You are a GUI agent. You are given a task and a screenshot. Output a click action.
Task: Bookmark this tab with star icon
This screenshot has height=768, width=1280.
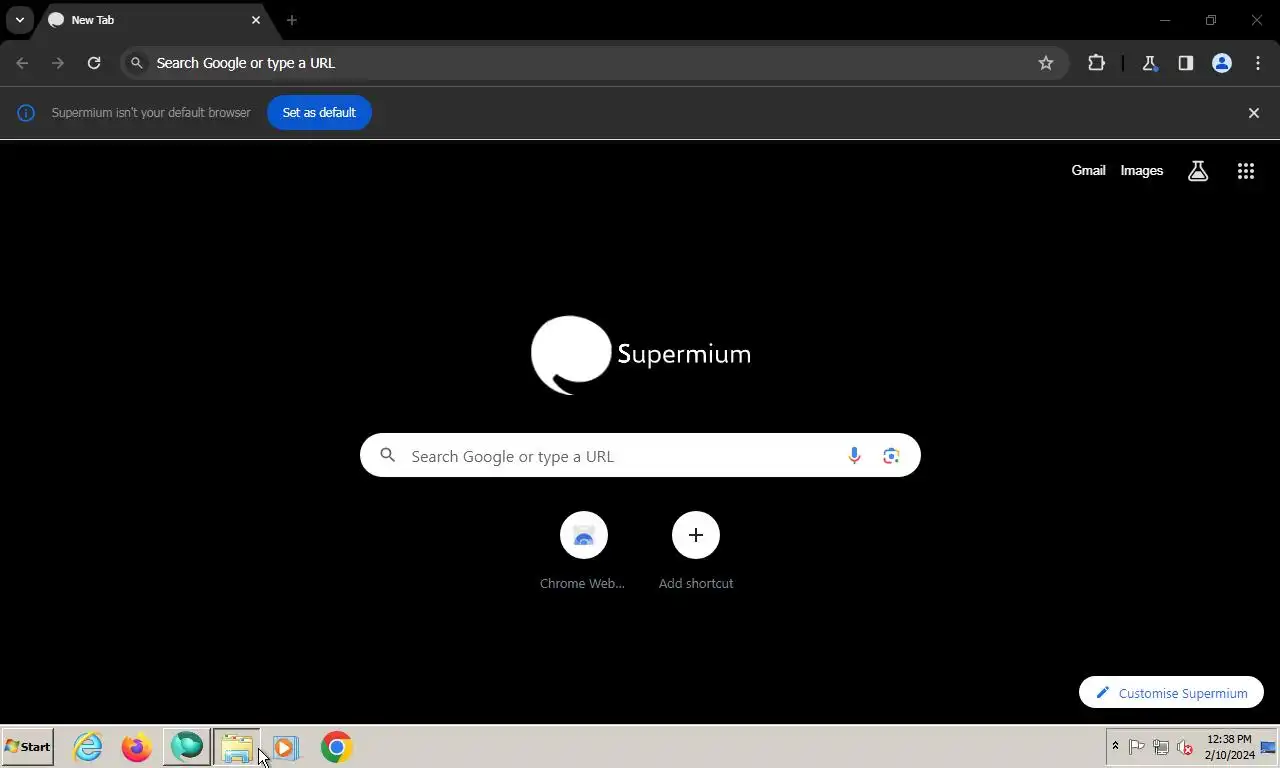(x=1046, y=63)
